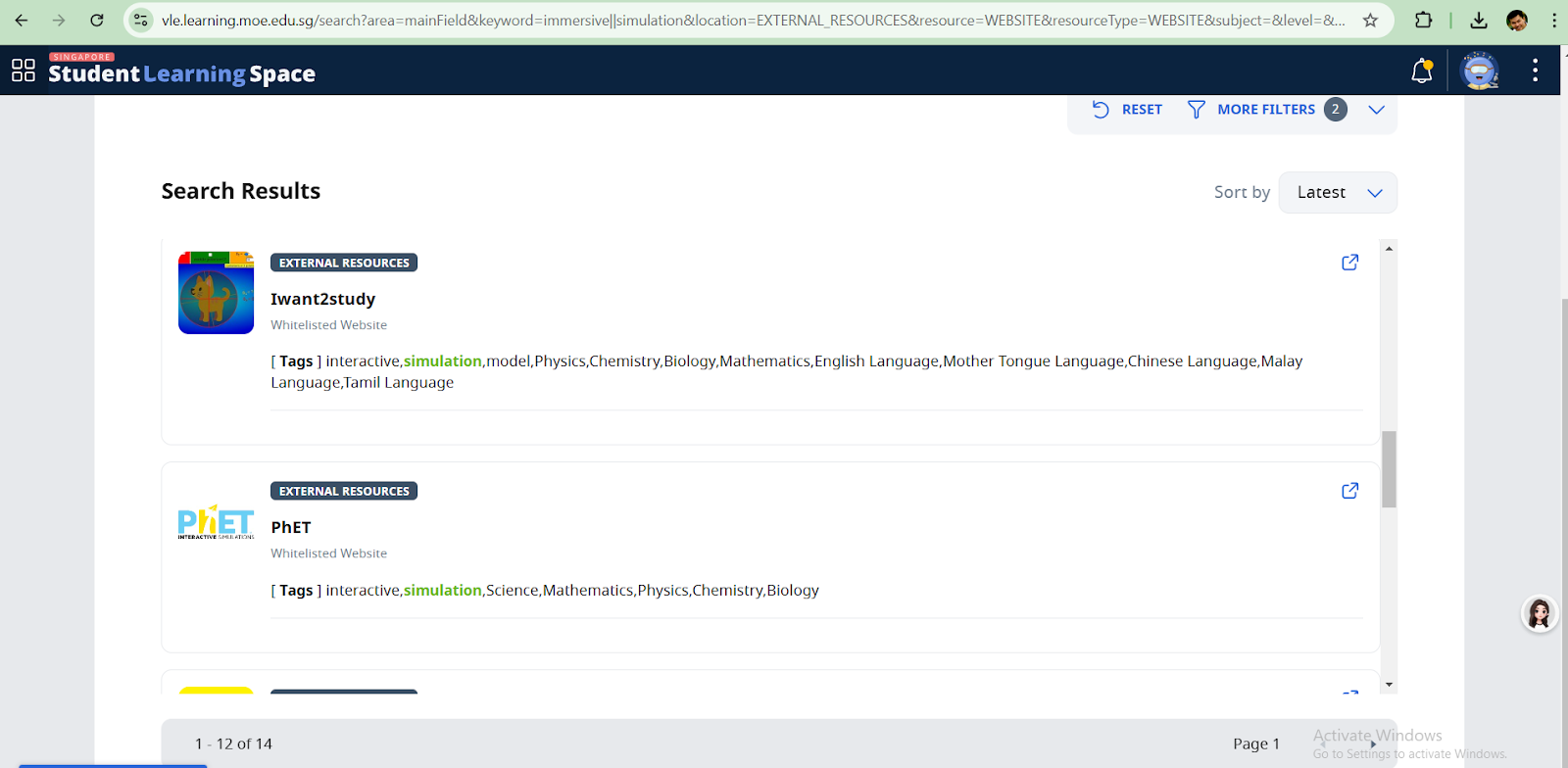Image resolution: width=1568 pixels, height=768 pixels.
Task: Open the Iwant2study result title
Action: click(x=322, y=299)
